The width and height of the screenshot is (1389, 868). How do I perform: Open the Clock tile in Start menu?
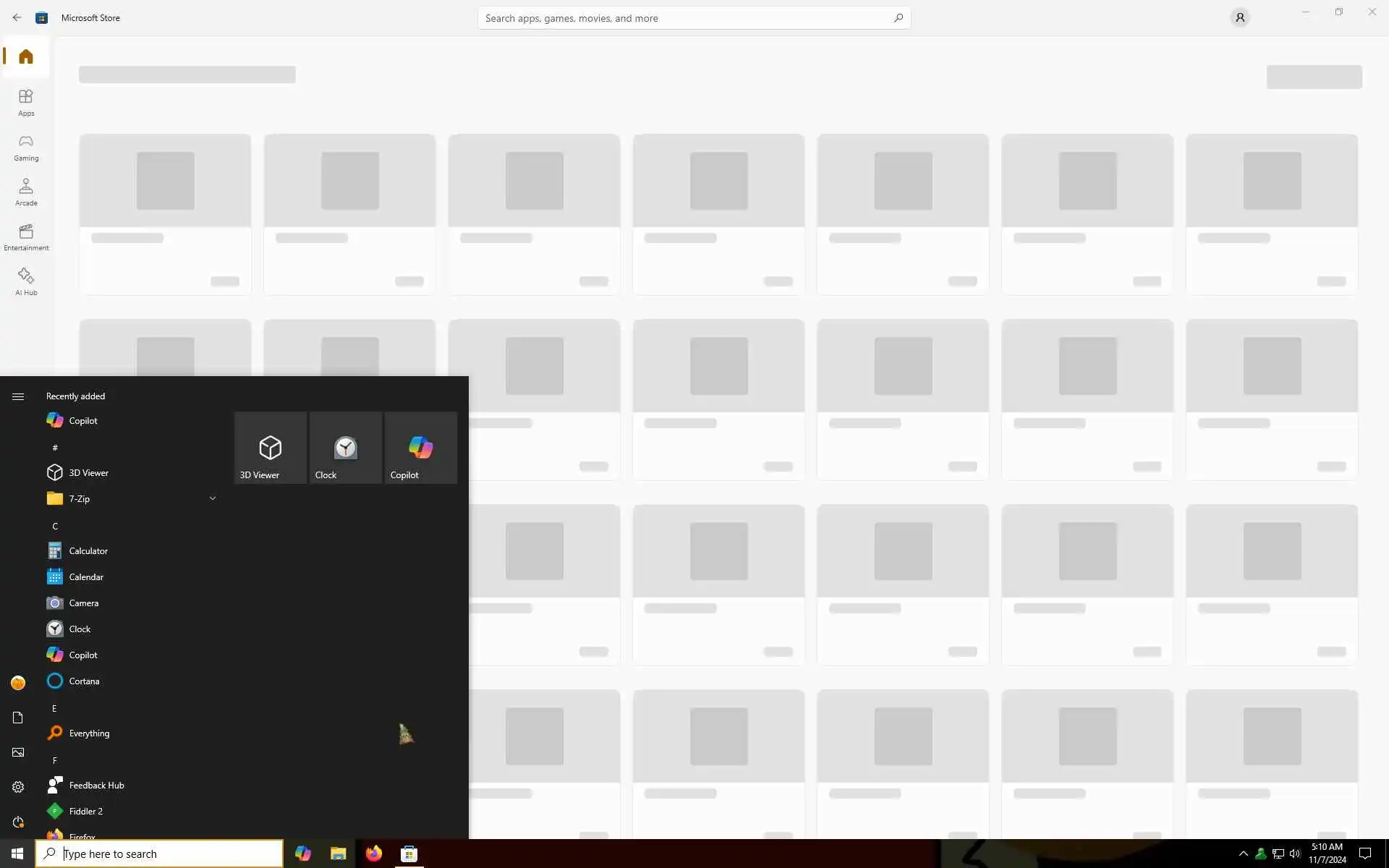click(345, 448)
